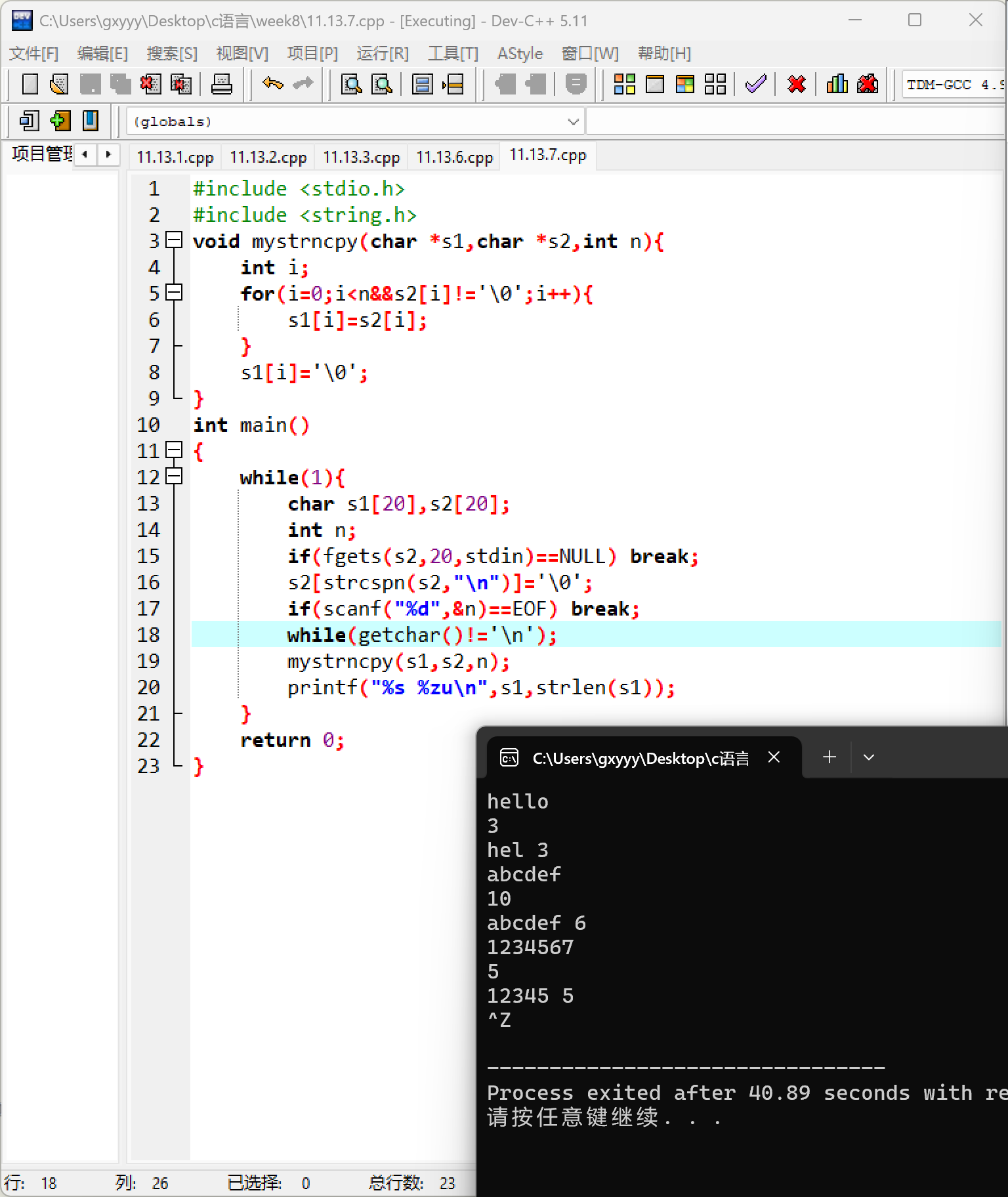Open the AStyle menu

pos(520,53)
